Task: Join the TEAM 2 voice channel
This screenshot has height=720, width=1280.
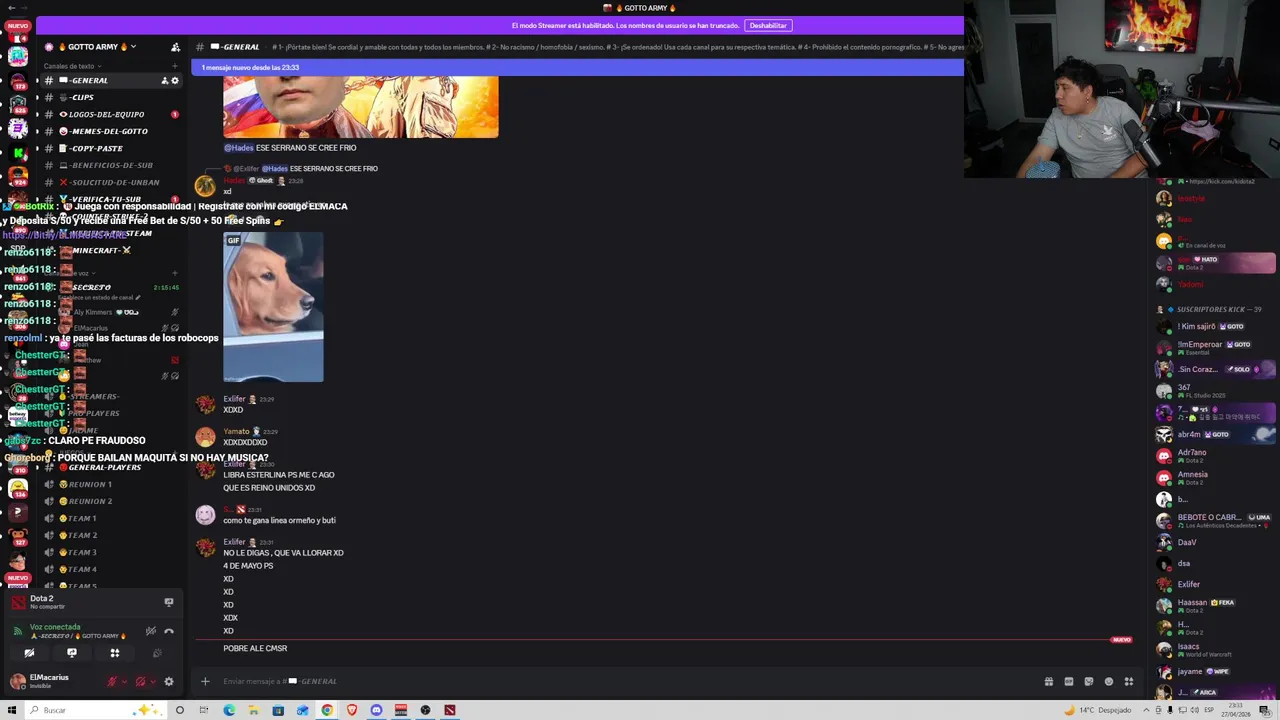Action: tap(110, 535)
